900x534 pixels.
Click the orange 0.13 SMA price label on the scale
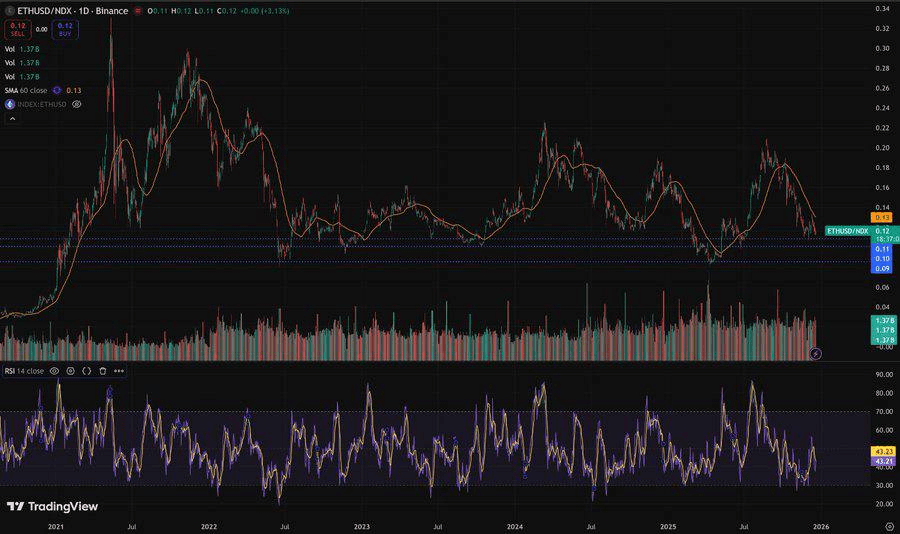(882, 218)
